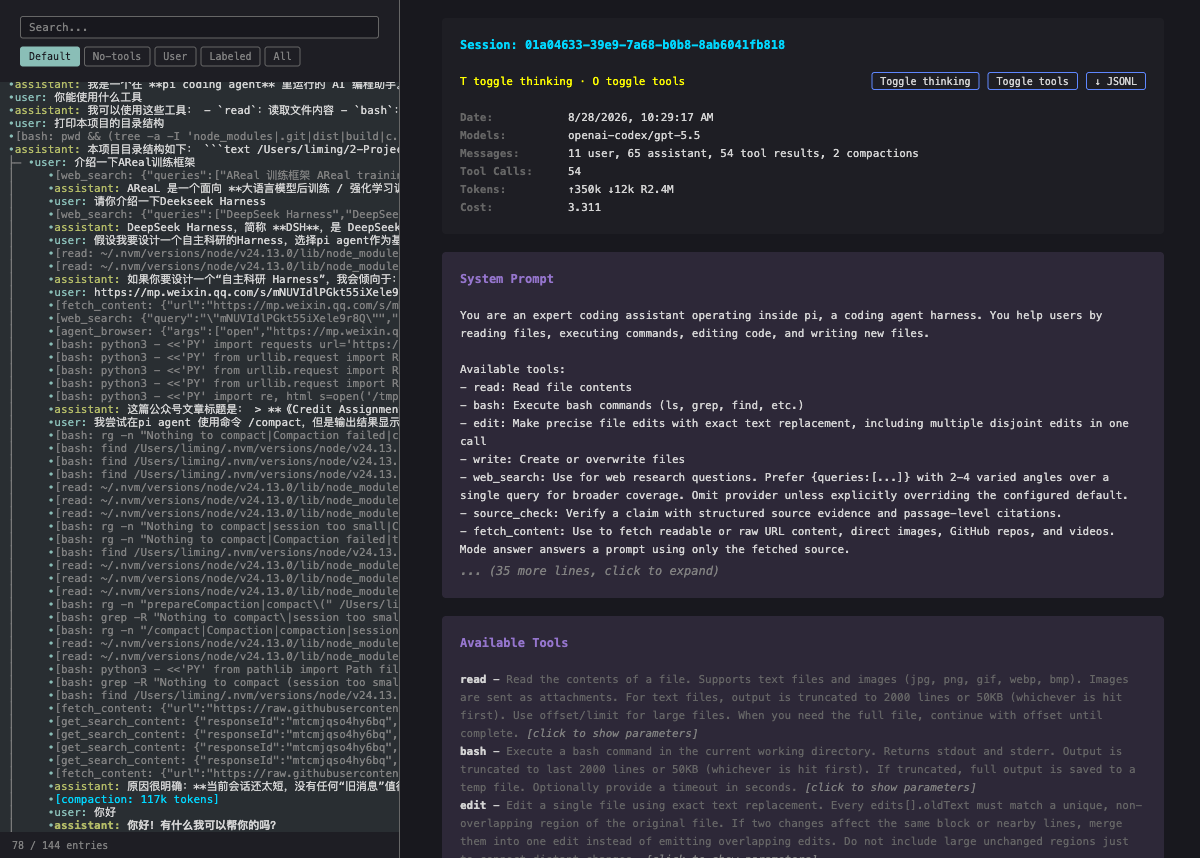Show parameters for the bash tool

coord(891,787)
